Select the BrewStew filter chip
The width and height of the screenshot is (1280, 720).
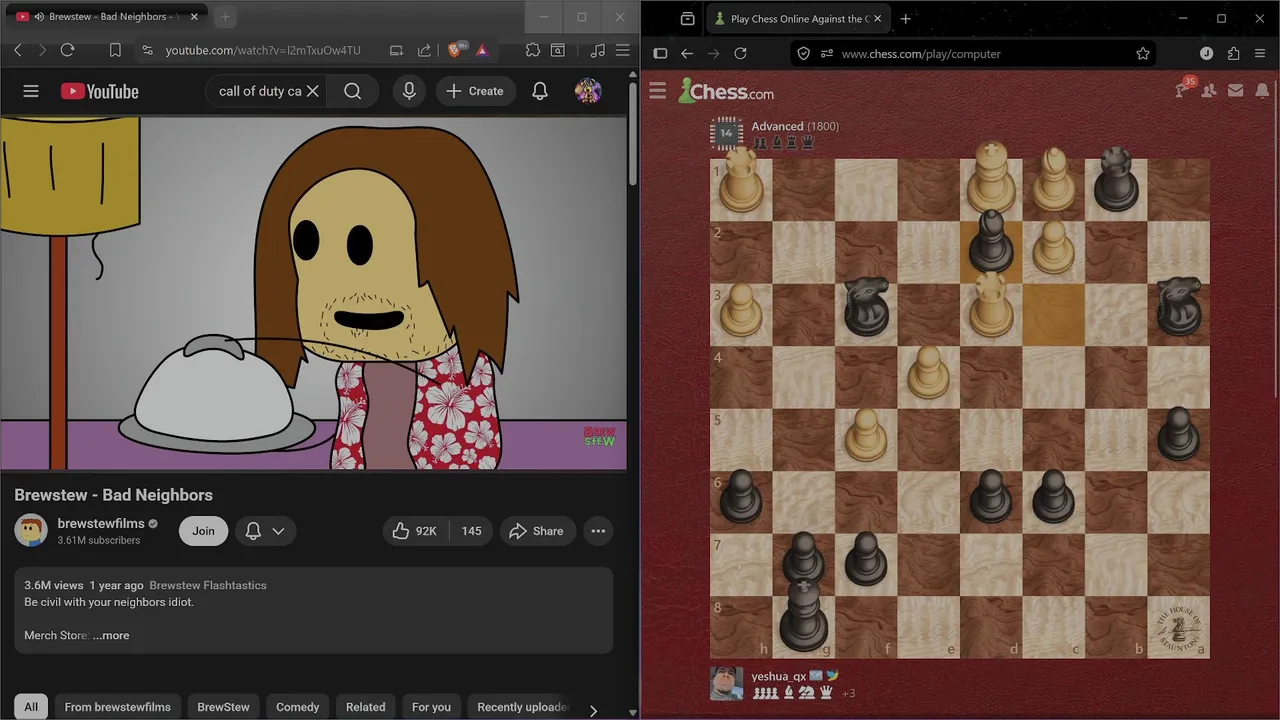click(x=223, y=707)
